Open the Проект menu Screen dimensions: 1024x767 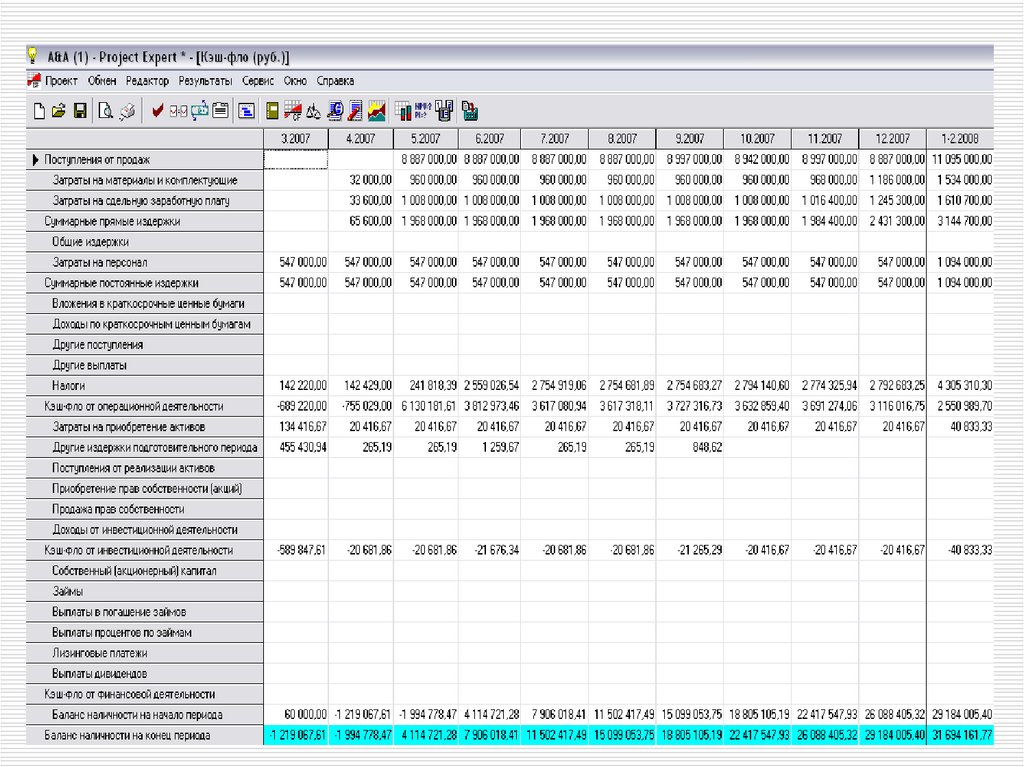point(61,81)
